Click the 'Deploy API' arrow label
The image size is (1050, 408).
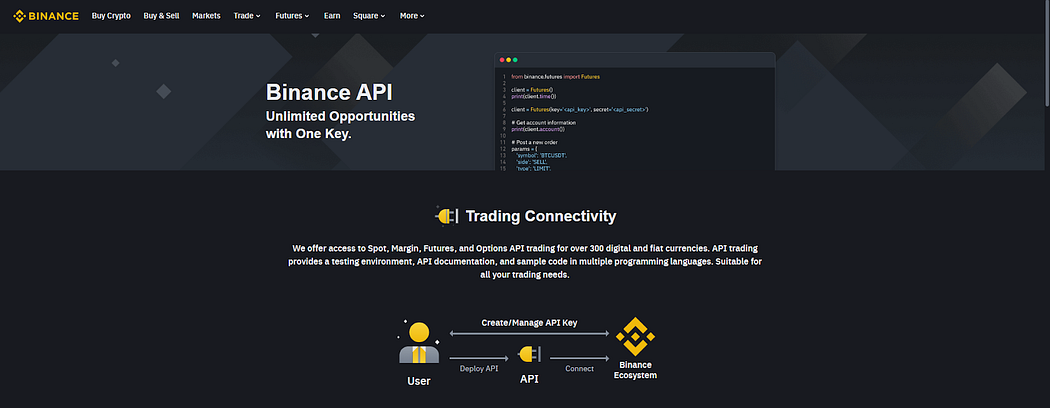479,368
